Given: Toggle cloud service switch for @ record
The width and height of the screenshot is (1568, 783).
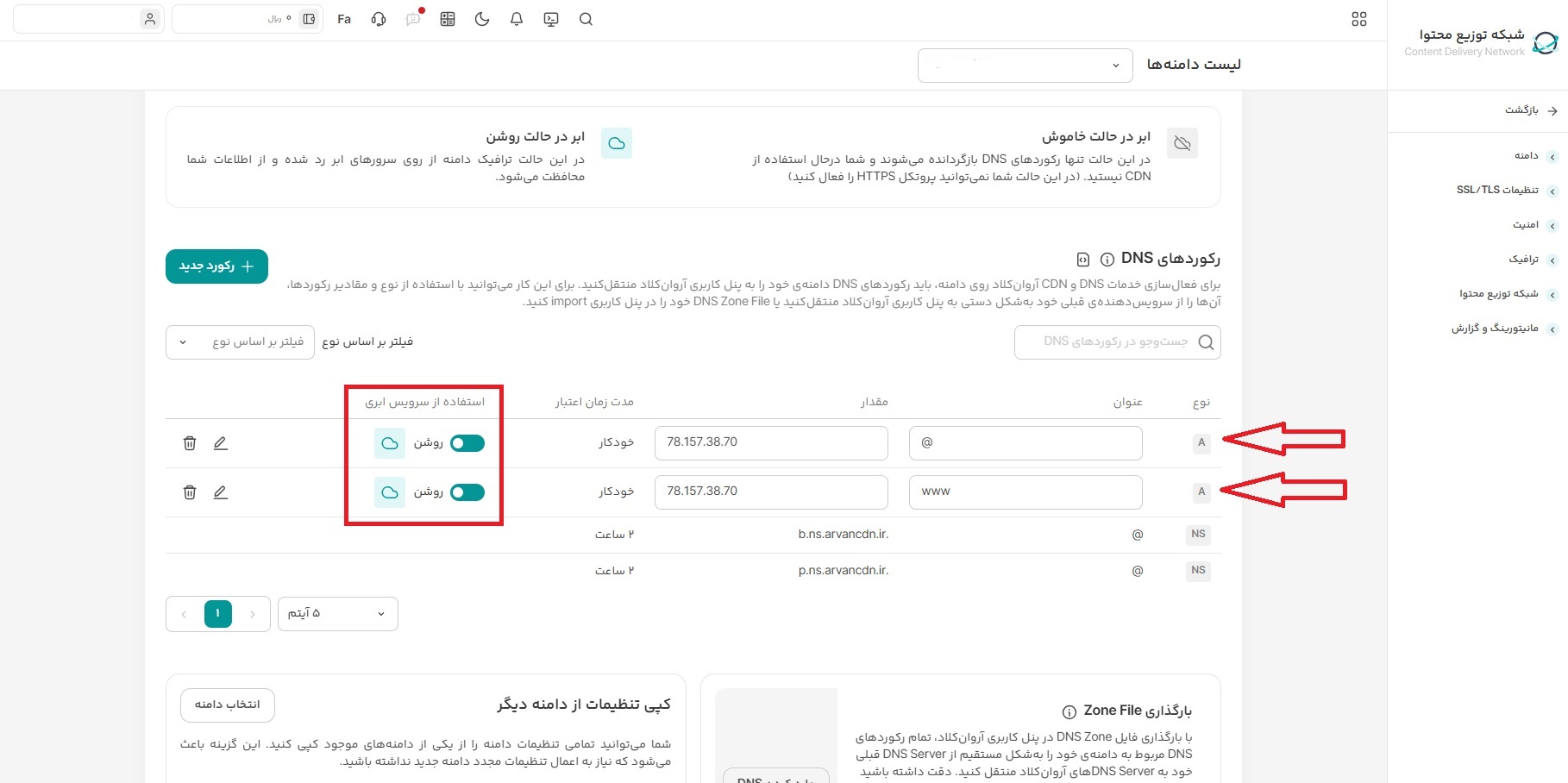Looking at the screenshot, I should click(467, 443).
